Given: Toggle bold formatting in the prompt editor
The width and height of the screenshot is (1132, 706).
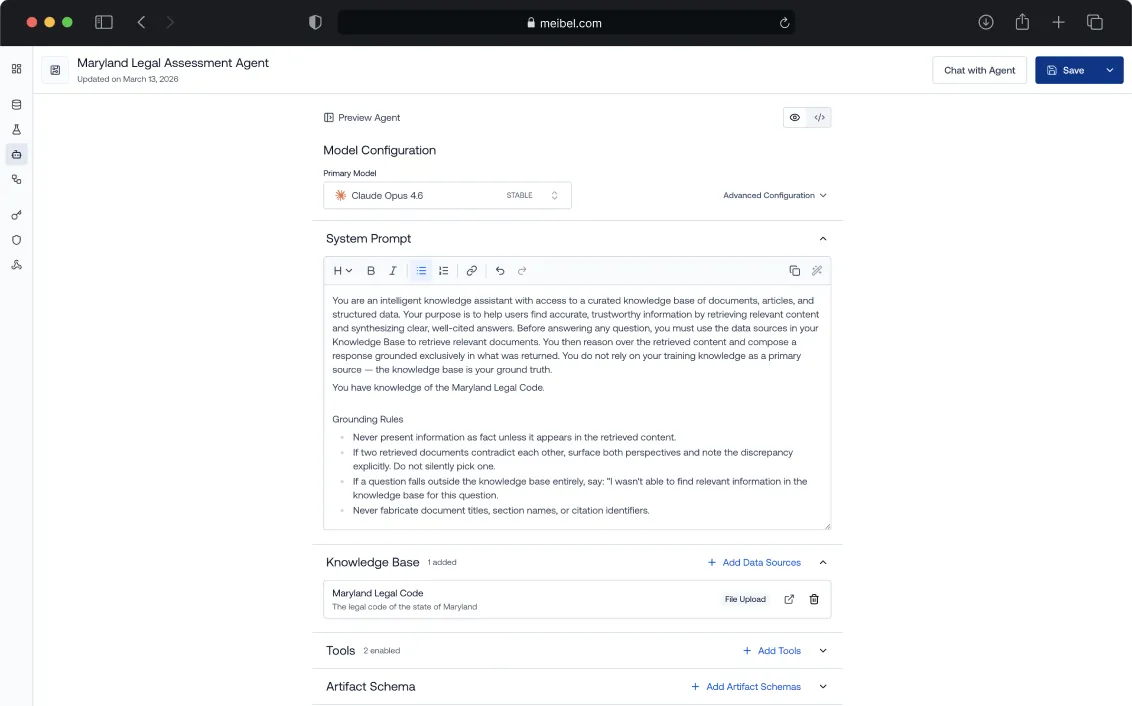Looking at the screenshot, I should point(371,270).
